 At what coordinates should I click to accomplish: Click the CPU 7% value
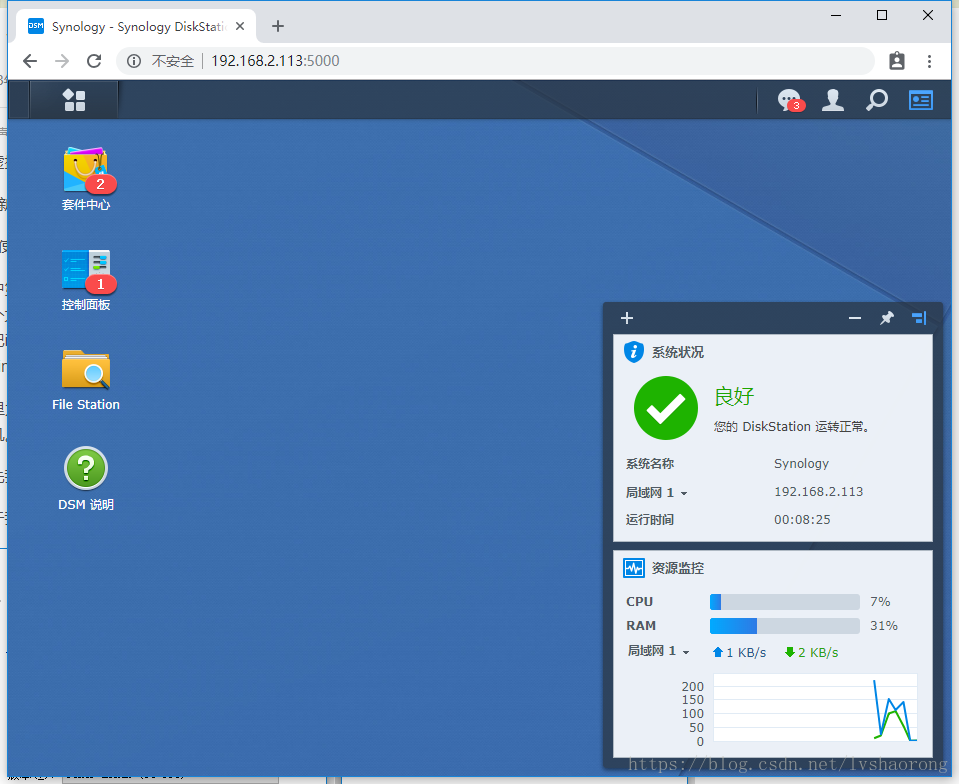(880, 602)
